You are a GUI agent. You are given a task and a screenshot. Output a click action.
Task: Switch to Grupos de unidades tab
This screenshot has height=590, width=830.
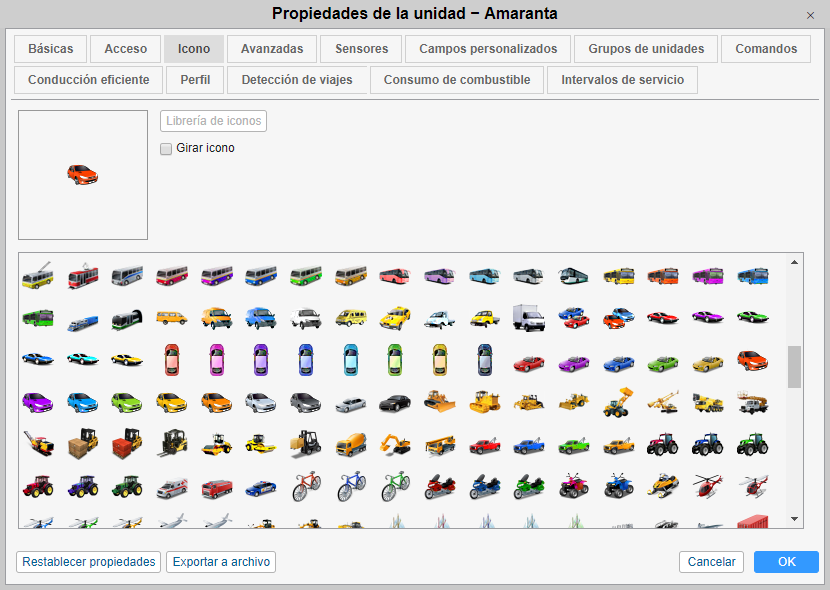(x=646, y=49)
